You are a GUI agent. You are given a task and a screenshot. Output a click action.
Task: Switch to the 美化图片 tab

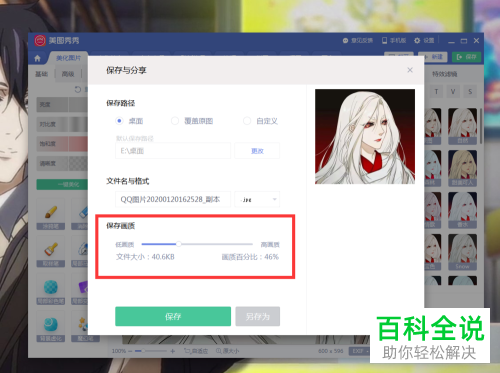68,58
